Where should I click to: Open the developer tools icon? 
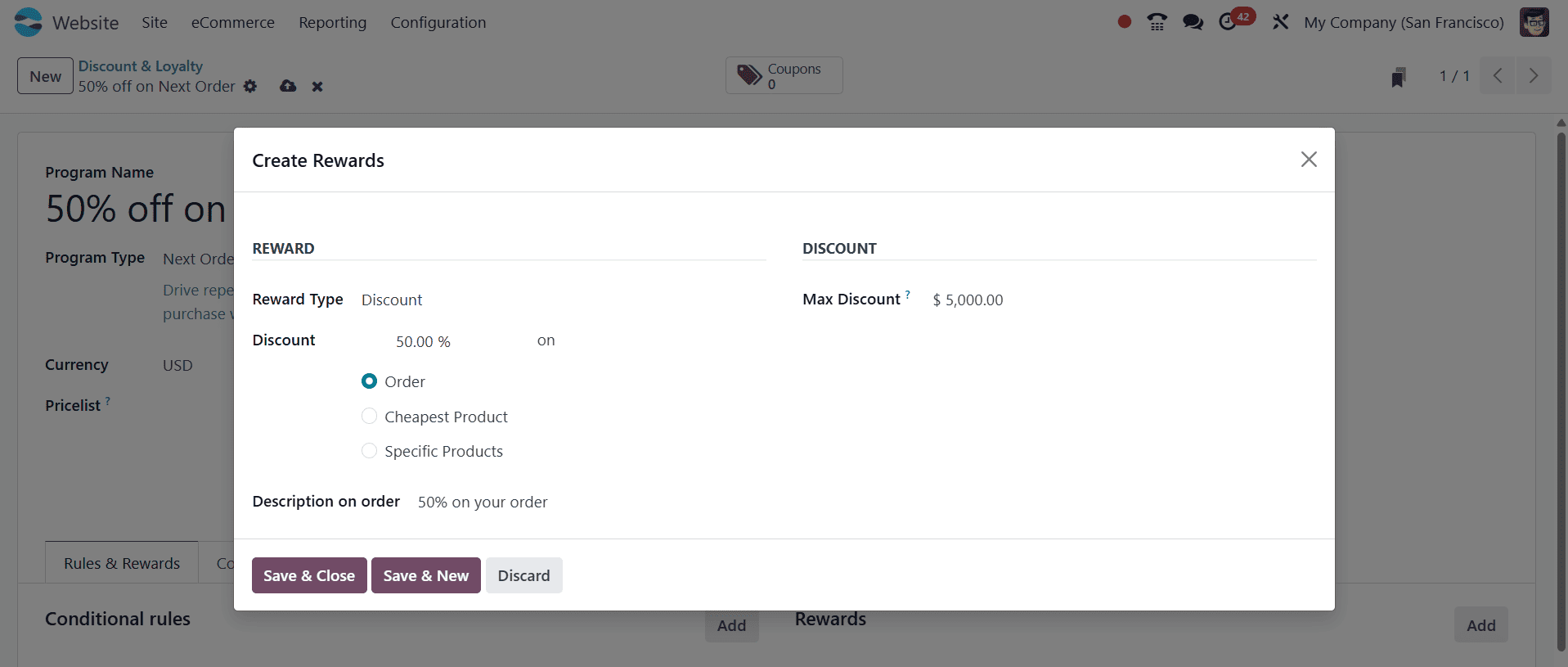pyautogui.click(x=1280, y=22)
